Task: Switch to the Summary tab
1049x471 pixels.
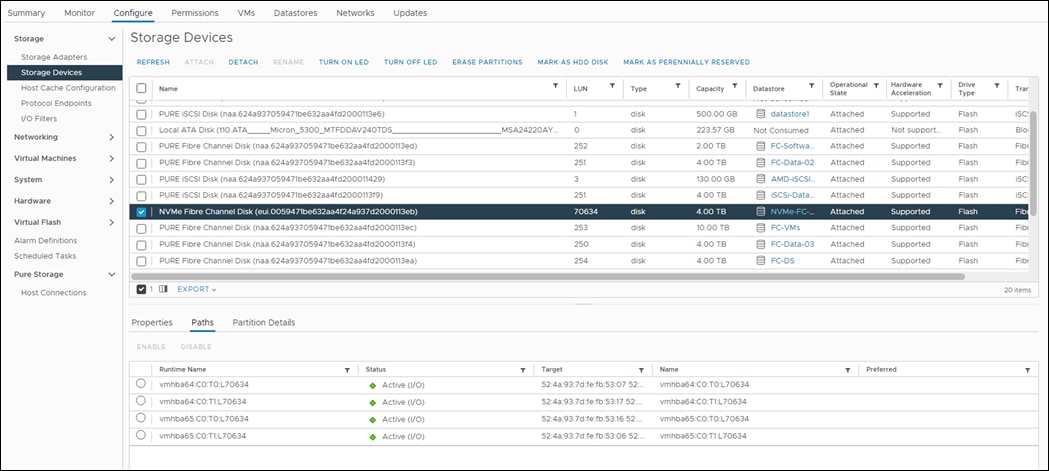Action: pos(26,13)
